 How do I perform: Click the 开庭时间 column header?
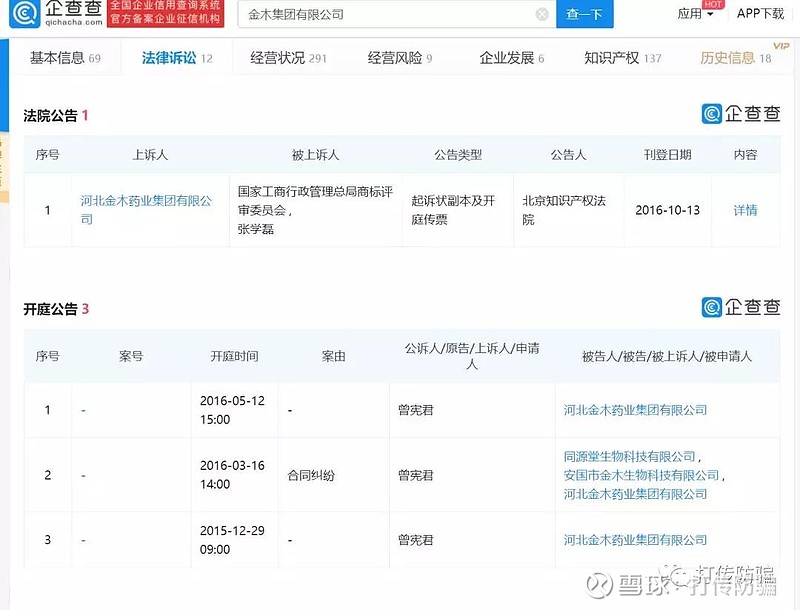point(234,356)
